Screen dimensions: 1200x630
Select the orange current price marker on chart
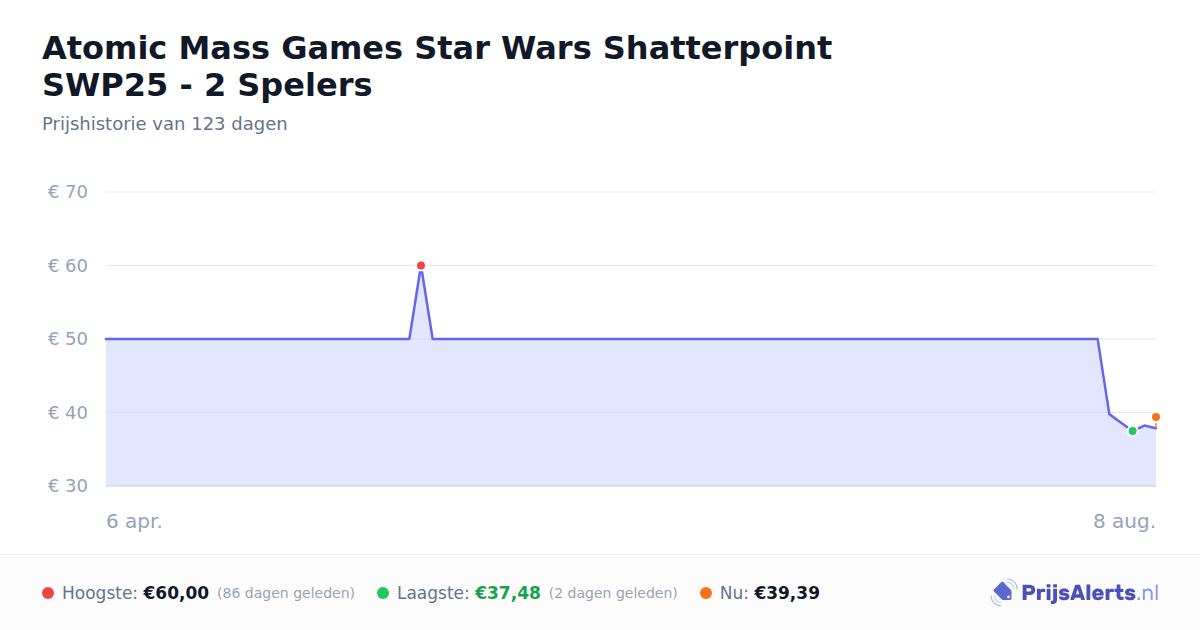click(1156, 417)
